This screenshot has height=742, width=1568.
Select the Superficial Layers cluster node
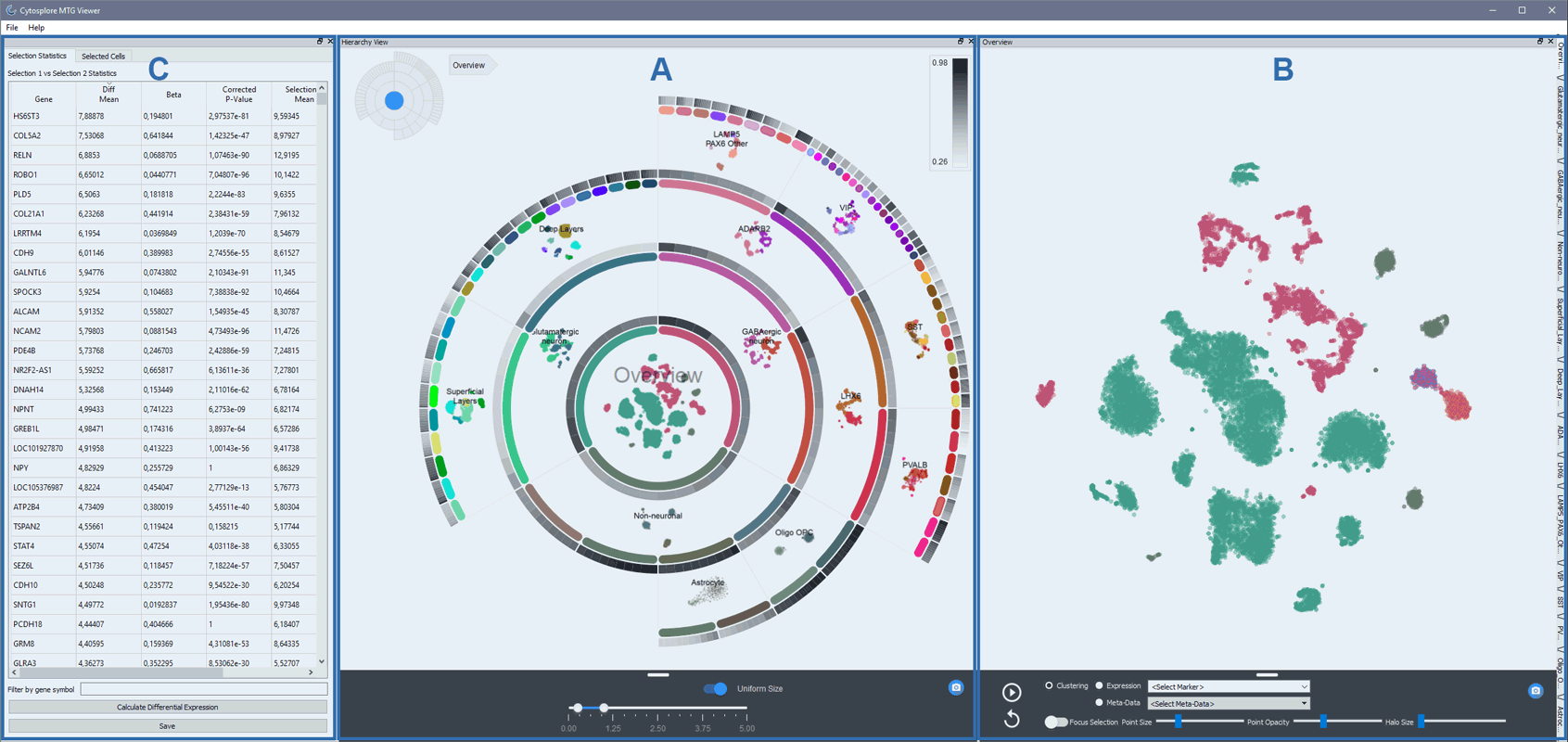click(465, 404)
